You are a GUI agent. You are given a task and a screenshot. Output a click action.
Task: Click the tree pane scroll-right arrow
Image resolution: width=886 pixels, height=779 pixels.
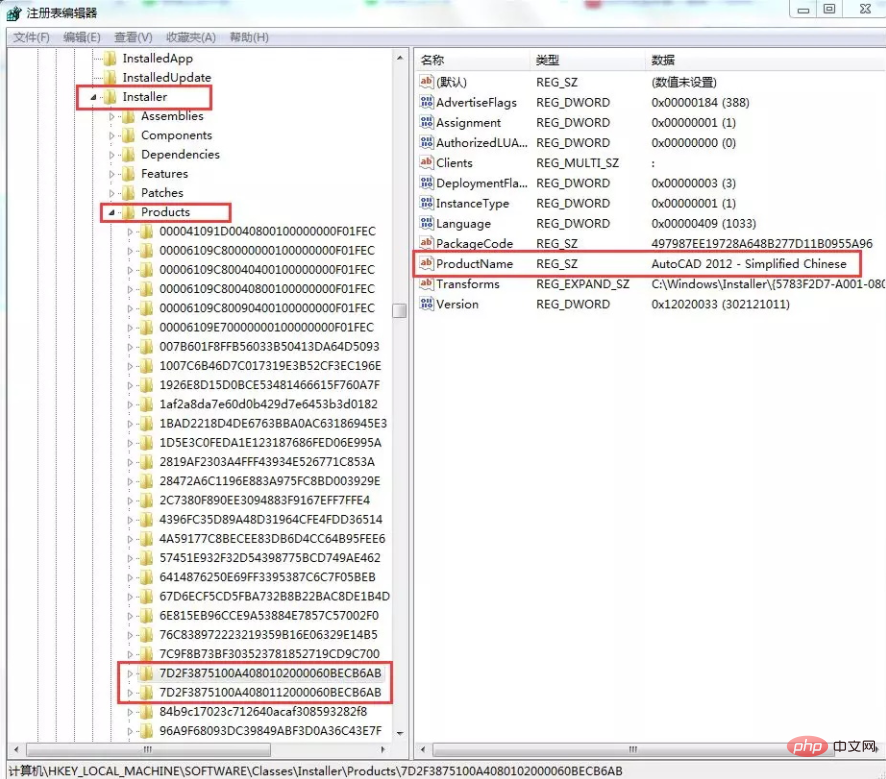tap(383, 750)
